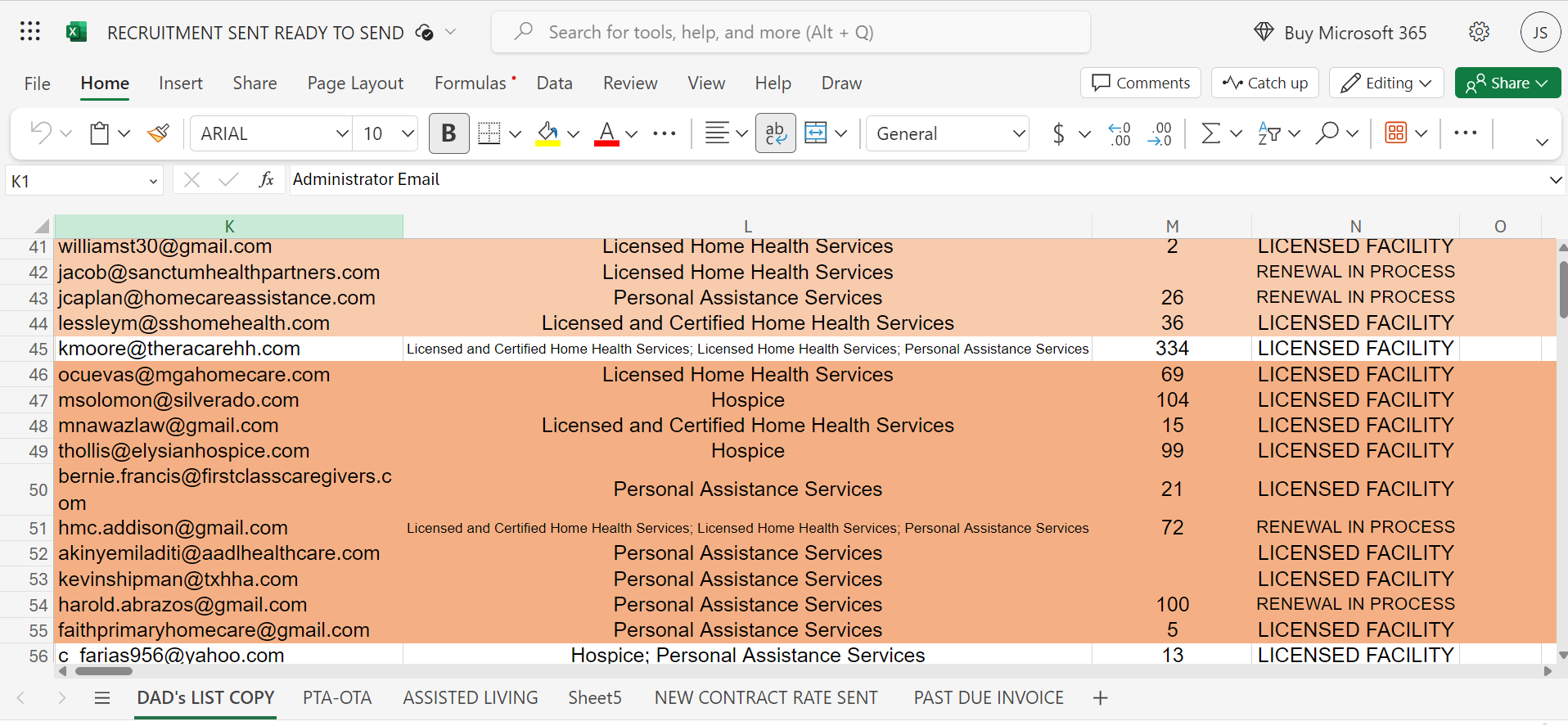The image size is (1568, 726).
Task: Open the Editing mode switcher
Action: (1386, 83)
